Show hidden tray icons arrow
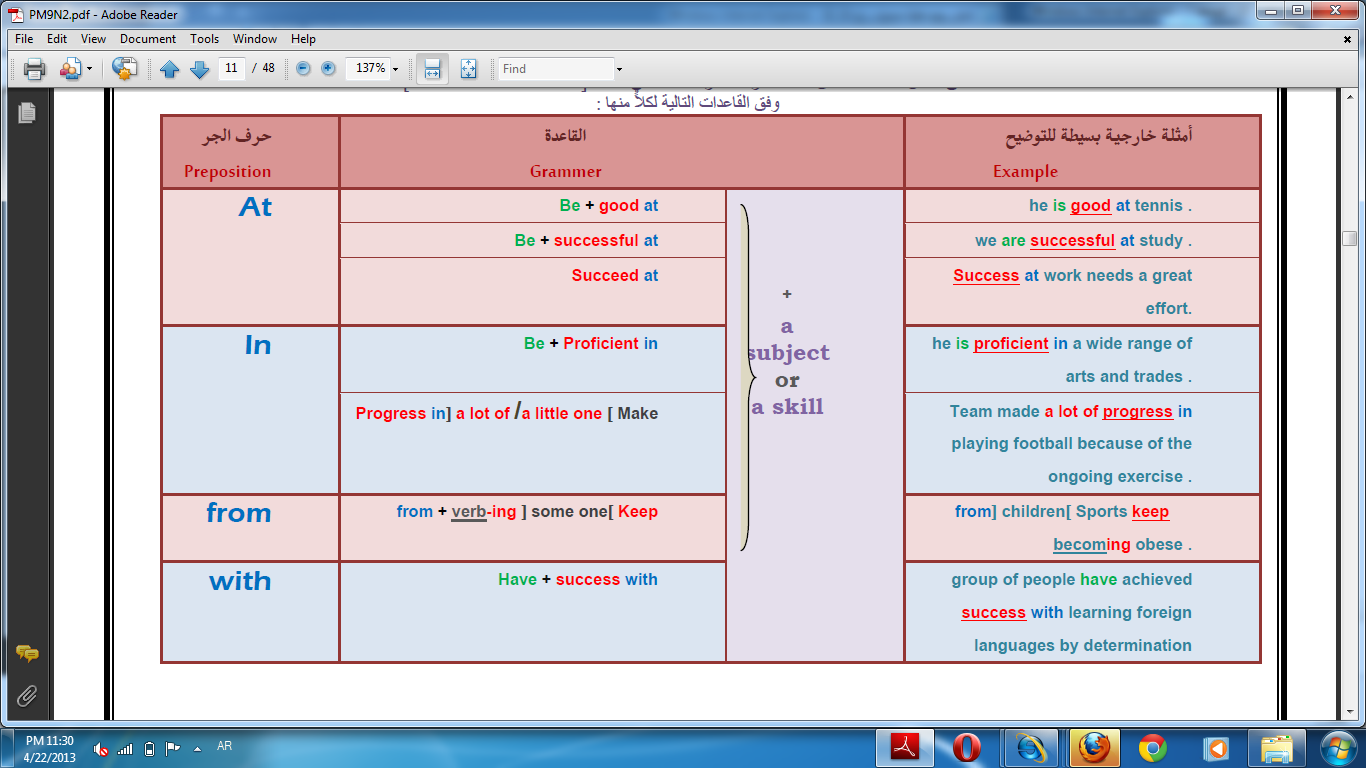 coord(197,748)
